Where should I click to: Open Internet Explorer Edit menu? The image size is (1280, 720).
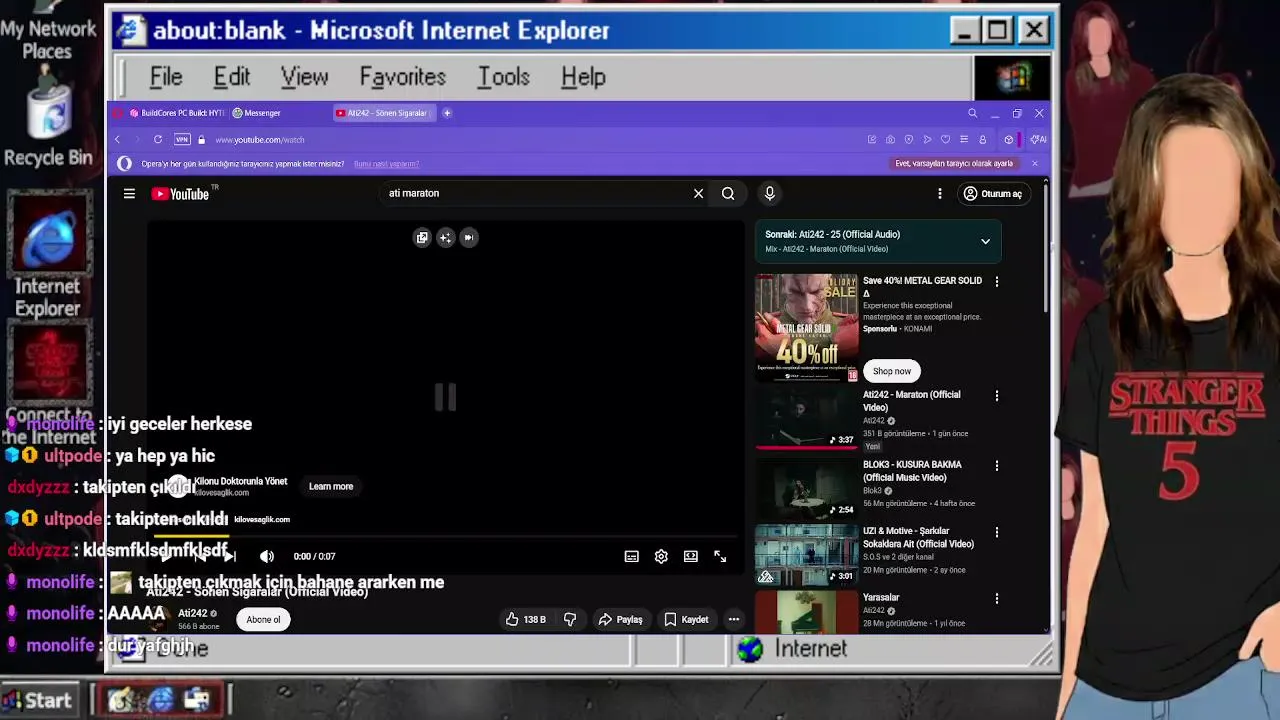(x=231, y=77)
